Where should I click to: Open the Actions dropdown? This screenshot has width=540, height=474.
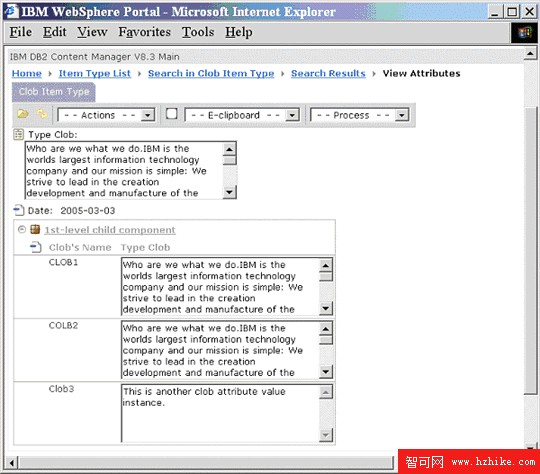point(106,115)
